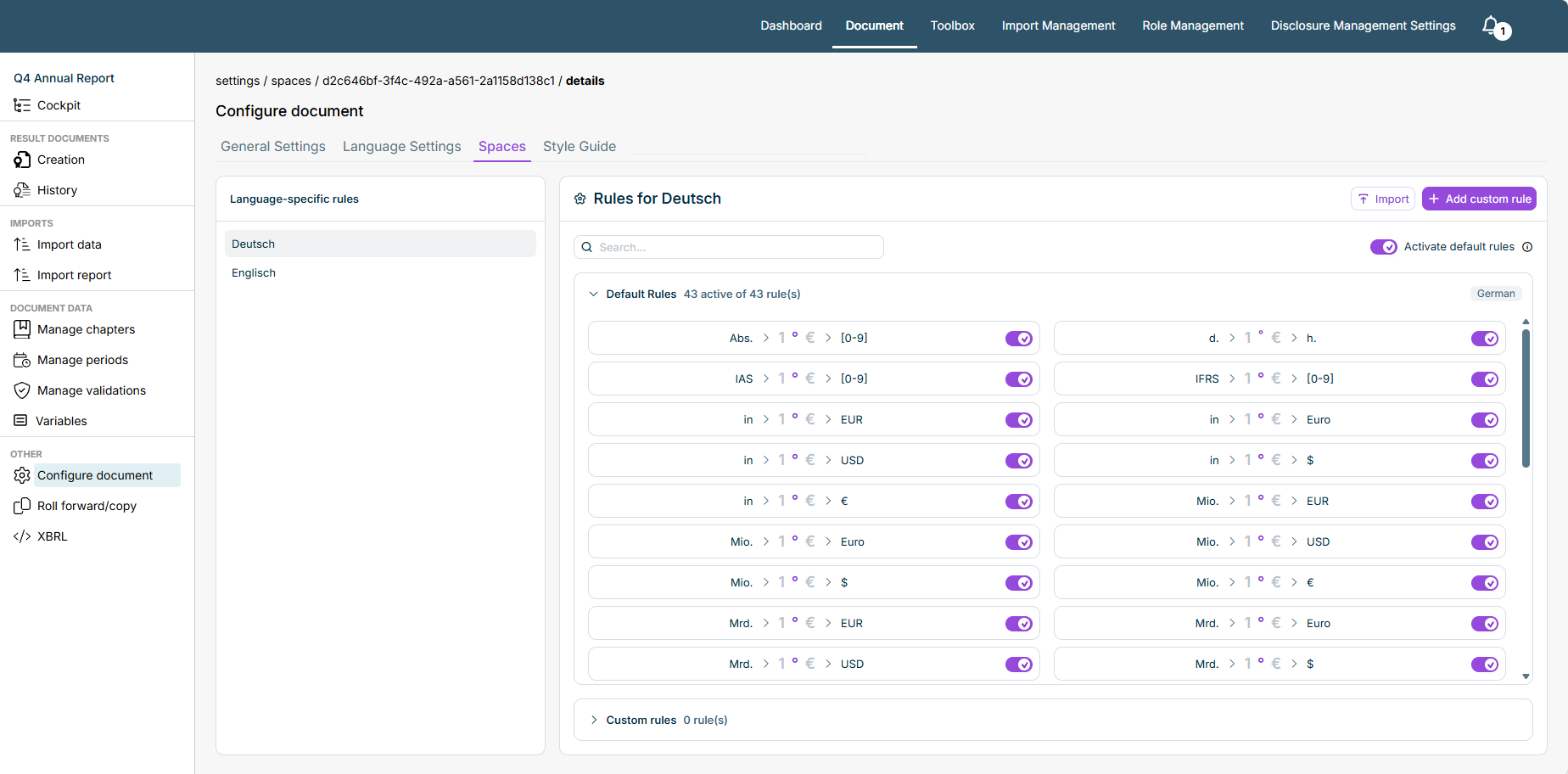Click settings breadcrumb link
Image resolution: width=1568 pixels, height=774 pixels.
238,81
